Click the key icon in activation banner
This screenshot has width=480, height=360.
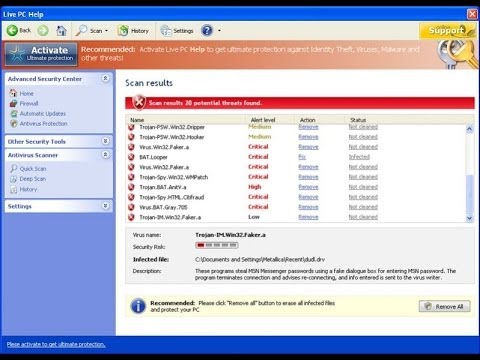click(x=457, y=54)
